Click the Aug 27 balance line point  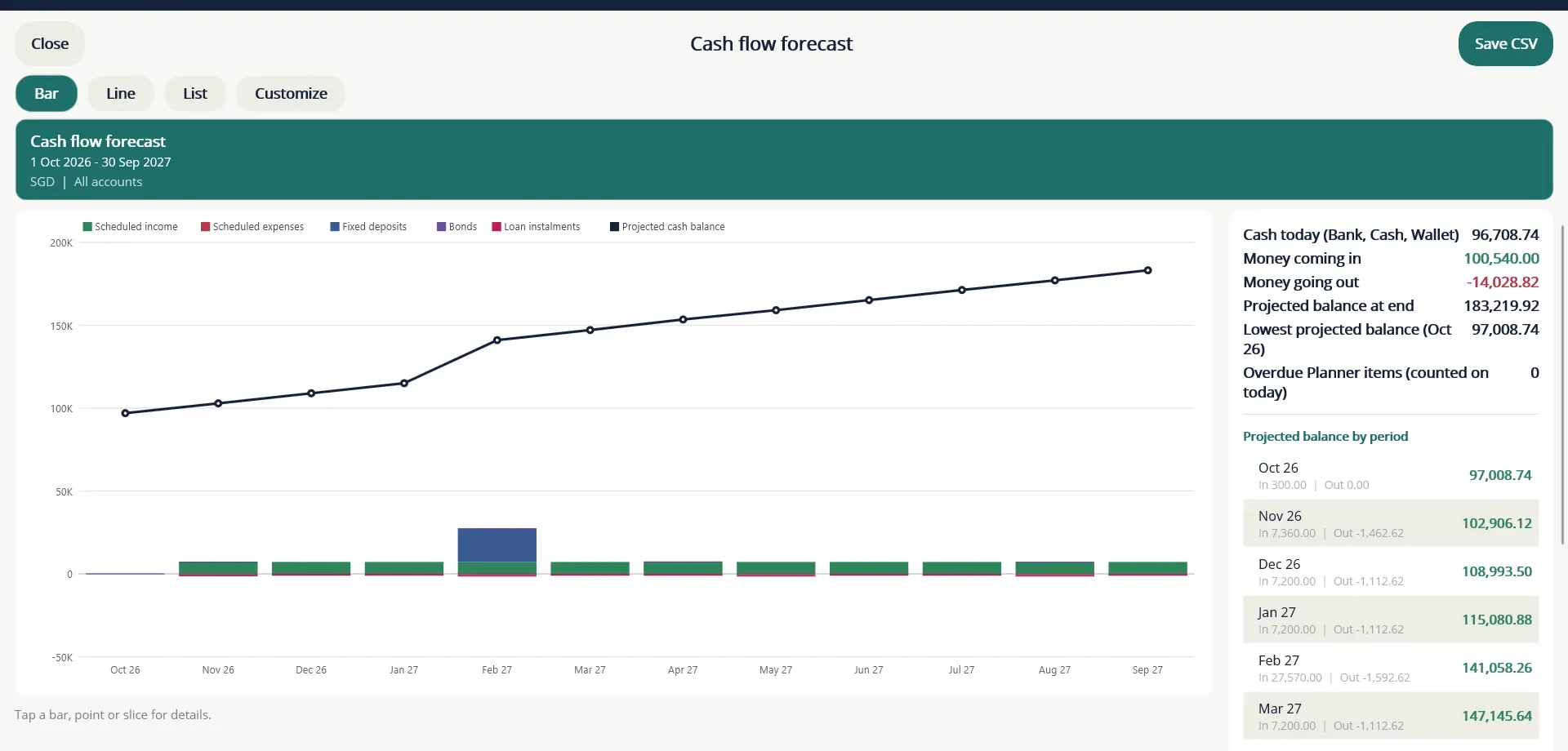pos(1054,280)
